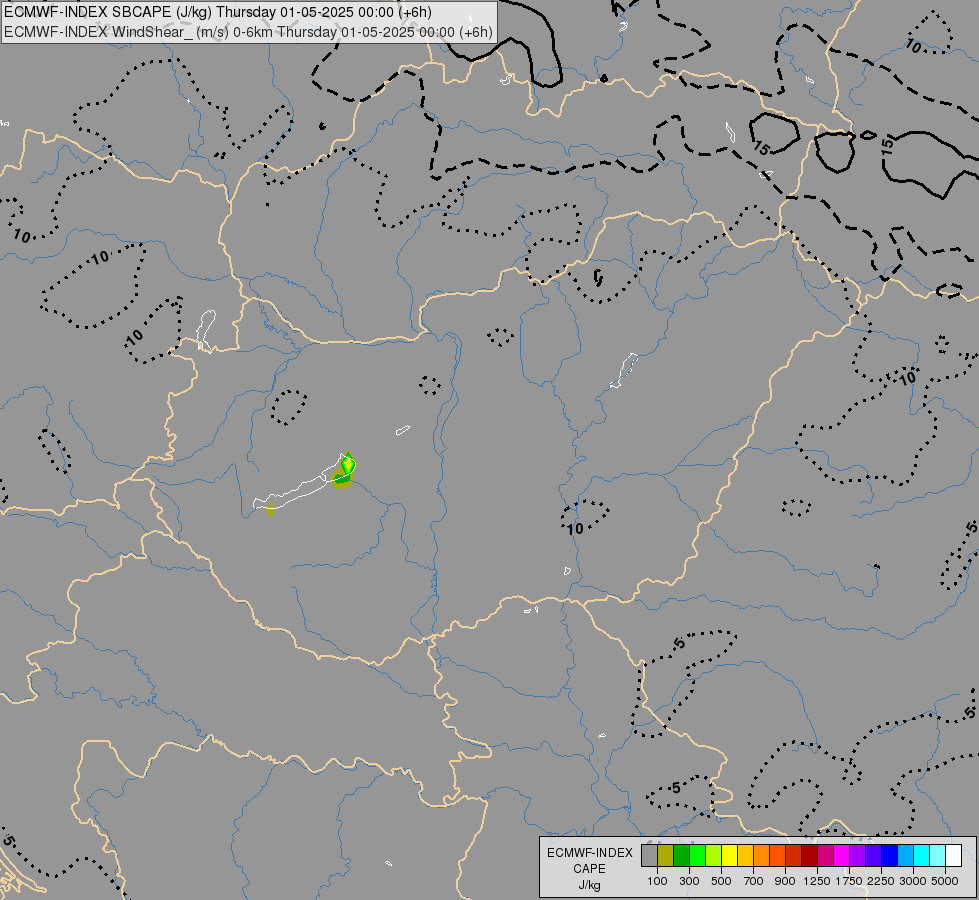Click the pure yellow legend swatch
The image size is (979, 900).
(x=730, y=855)
